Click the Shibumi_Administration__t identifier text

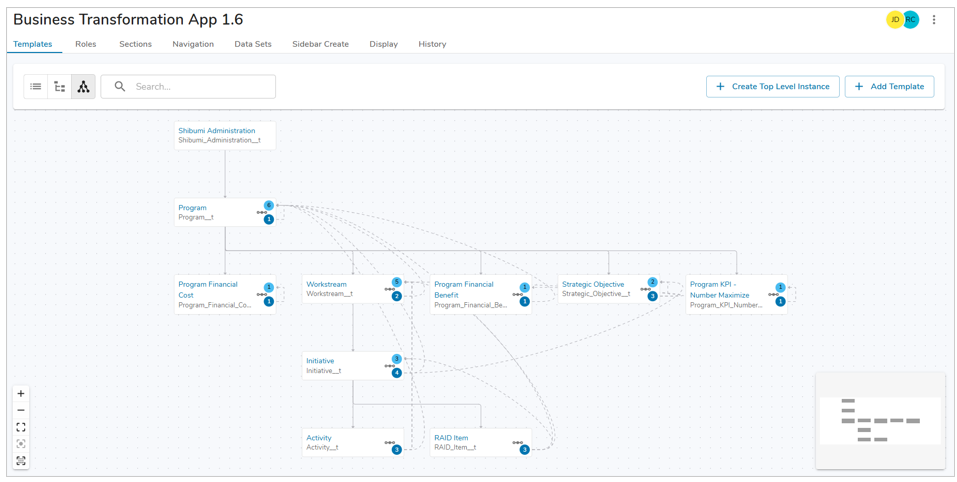[220, 140]
